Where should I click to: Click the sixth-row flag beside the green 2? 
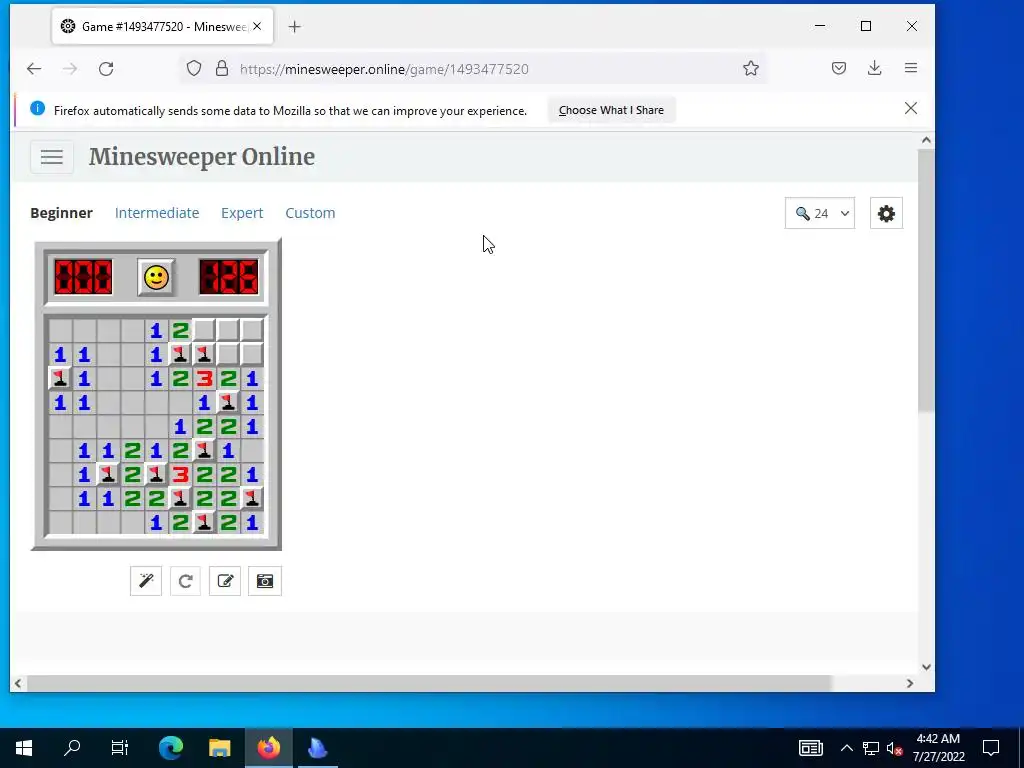(204, 450)
